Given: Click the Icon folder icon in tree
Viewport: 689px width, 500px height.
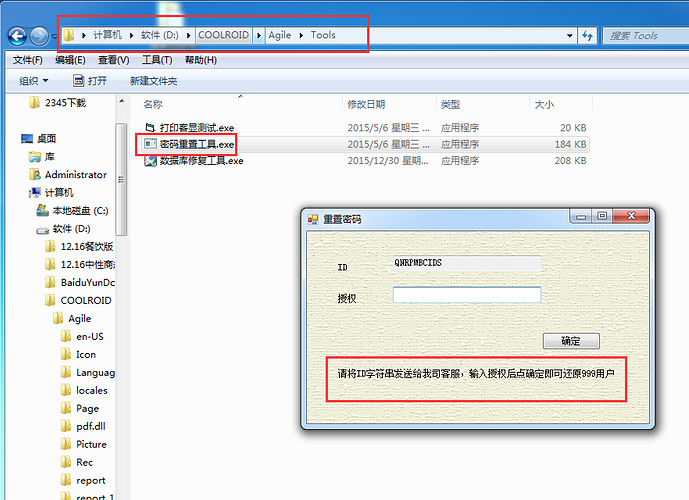Looking at the screenshot, I should pyautogui.click(x=66, y=355).
